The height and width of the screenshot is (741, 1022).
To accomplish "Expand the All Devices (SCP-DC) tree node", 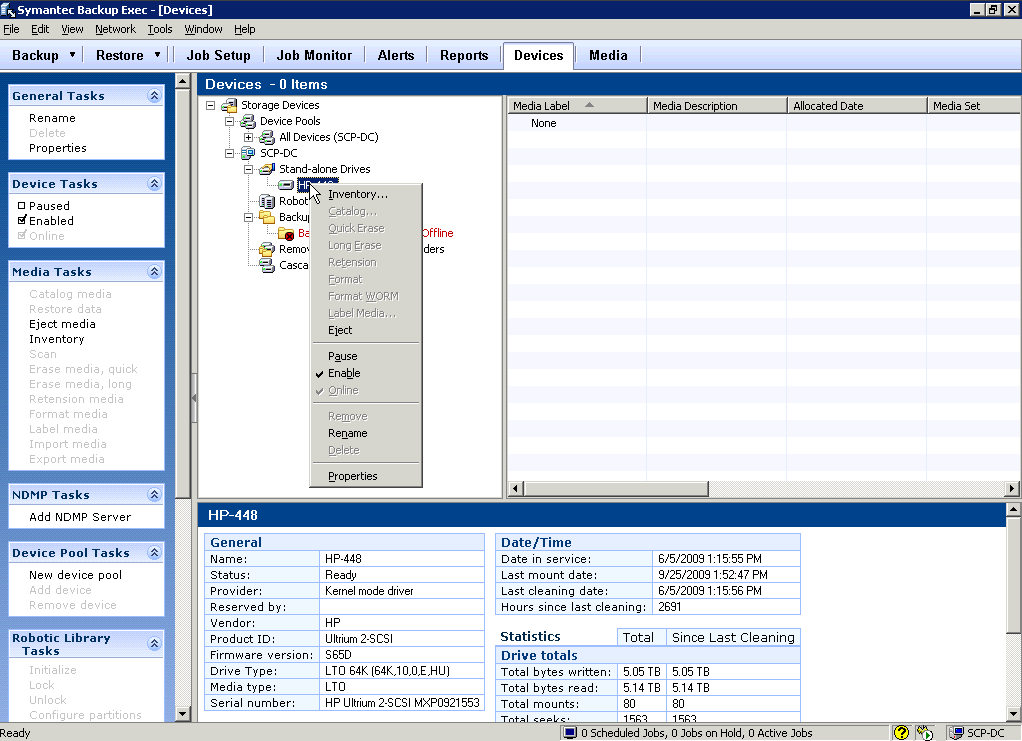I will coord(248,136).
